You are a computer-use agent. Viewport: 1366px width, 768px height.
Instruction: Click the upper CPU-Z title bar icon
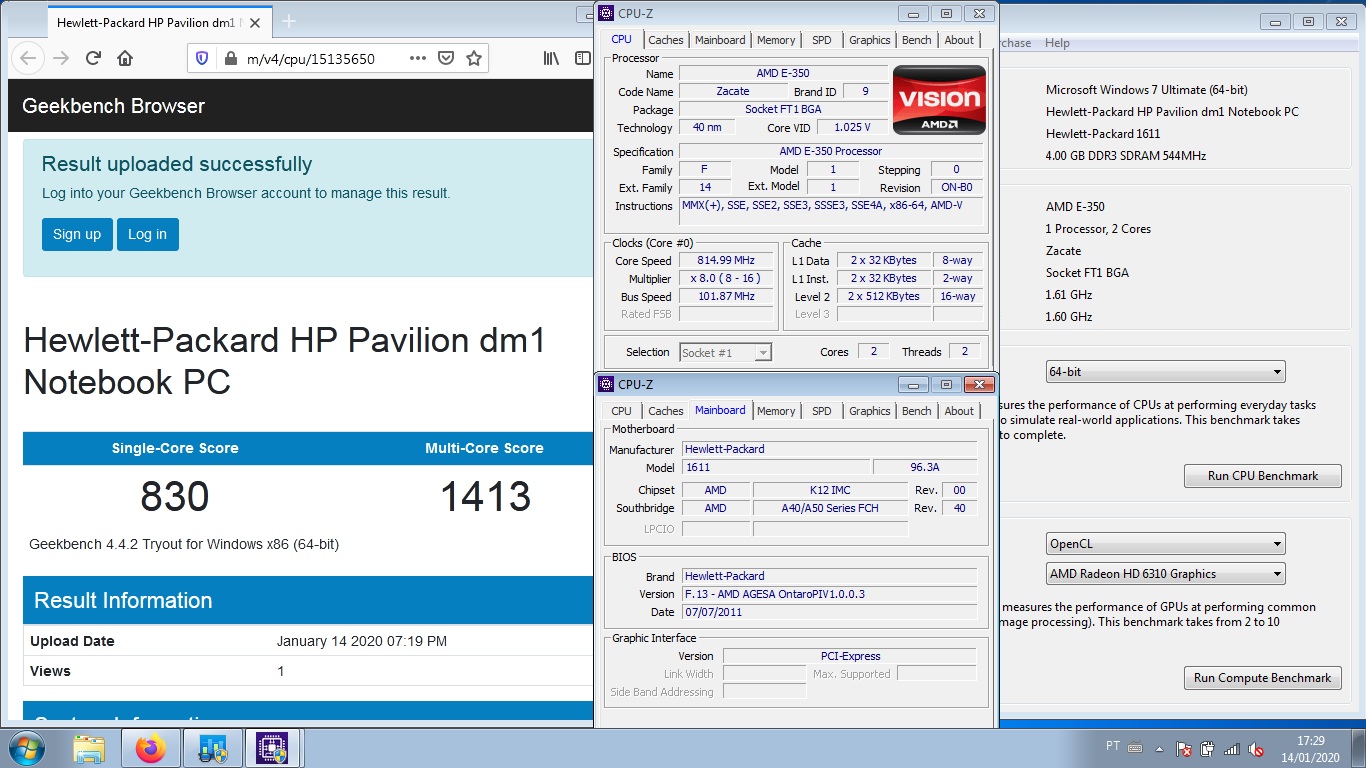(x=606, y=13)
